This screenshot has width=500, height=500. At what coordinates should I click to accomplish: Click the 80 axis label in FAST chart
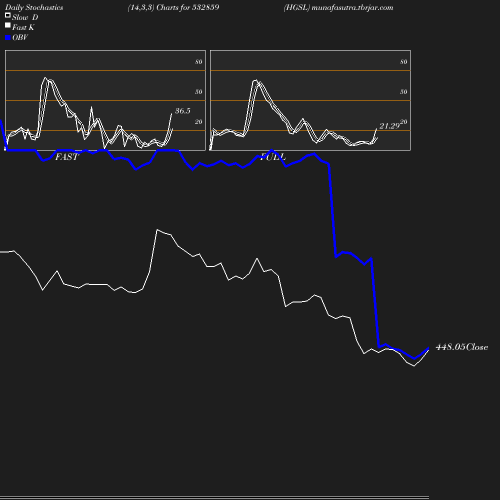199,62
